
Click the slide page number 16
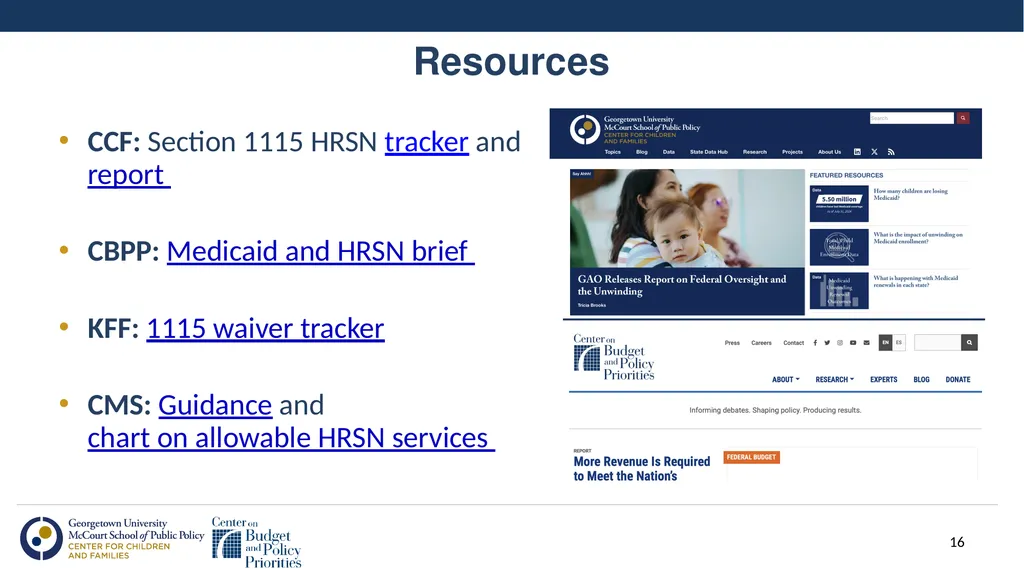click(x=957, y=542)
